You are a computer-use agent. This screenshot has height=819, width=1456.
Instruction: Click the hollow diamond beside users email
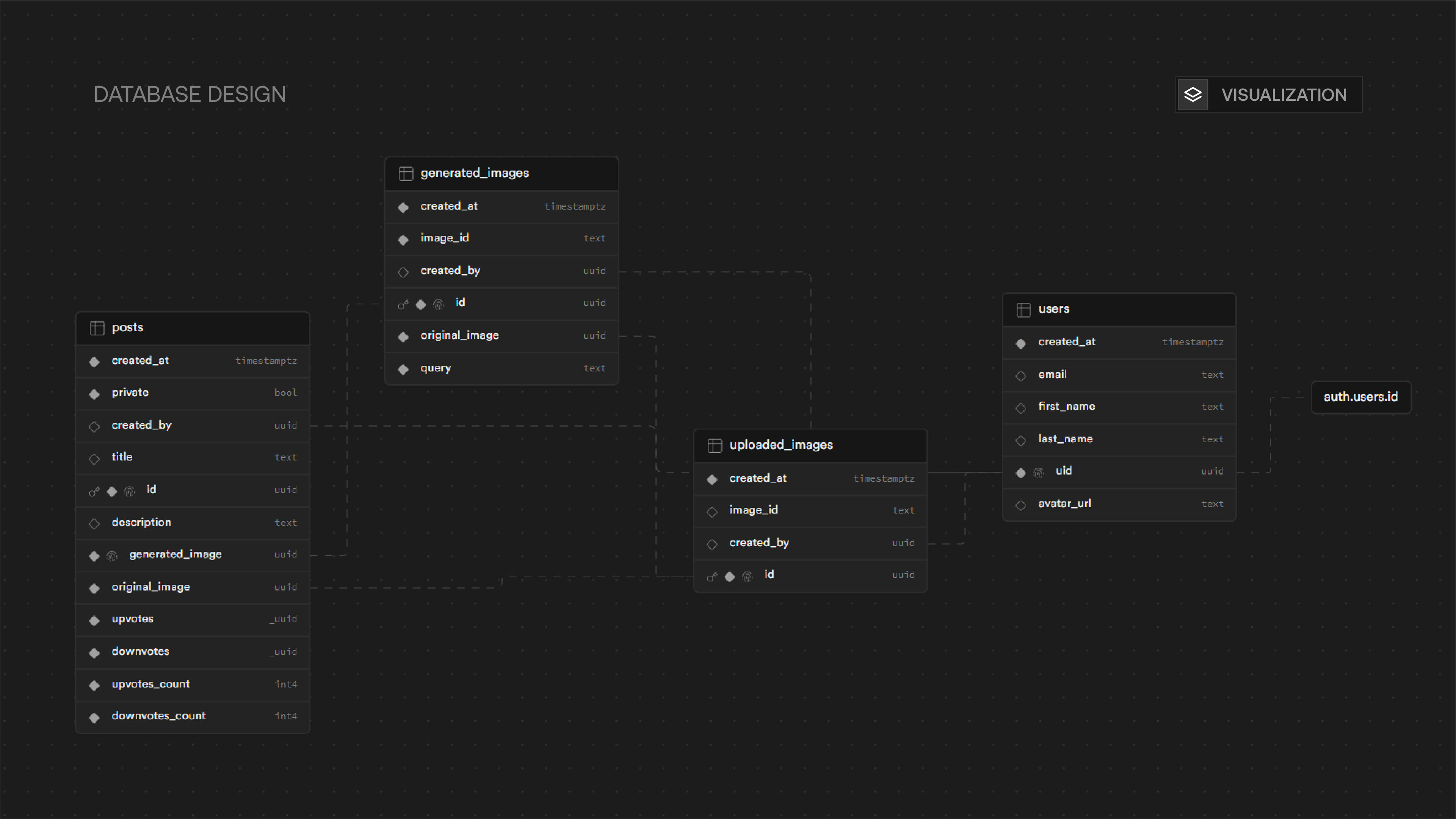coord(1021,376)
